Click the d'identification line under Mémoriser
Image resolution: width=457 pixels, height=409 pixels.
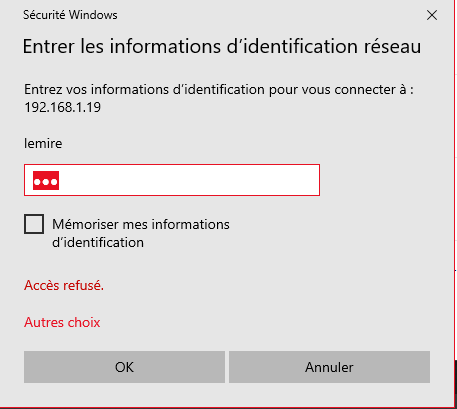(x=98, y=242)
